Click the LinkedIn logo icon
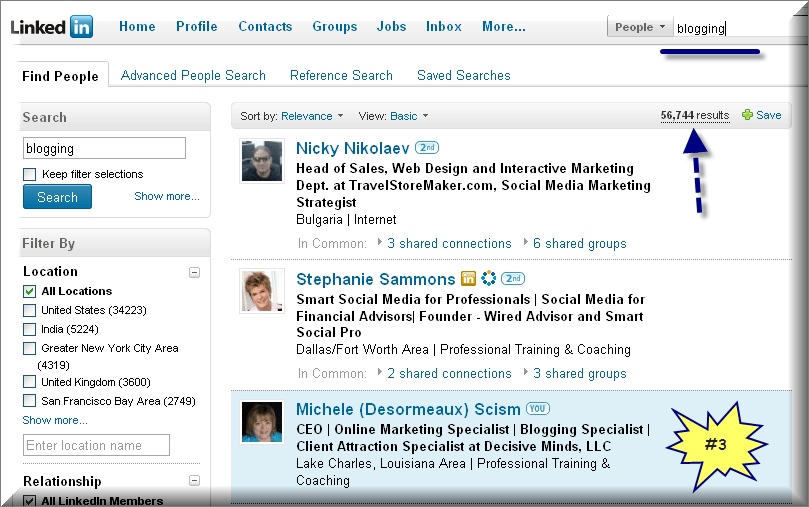Screen dimensions: 809x507 [52, 27]
